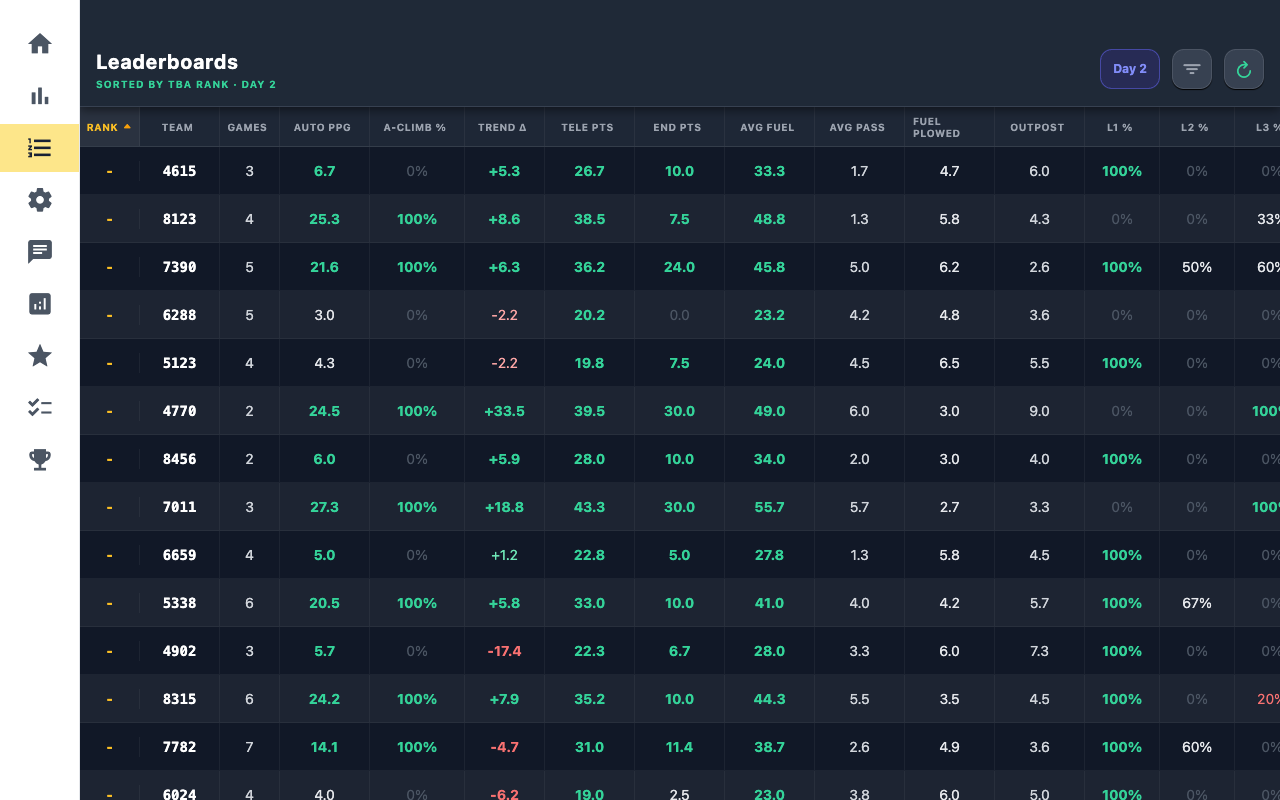The height and width of the screenshot is (800, 1280).
Task: Sort by the TREND Δ column header
Action: [504, 127]
